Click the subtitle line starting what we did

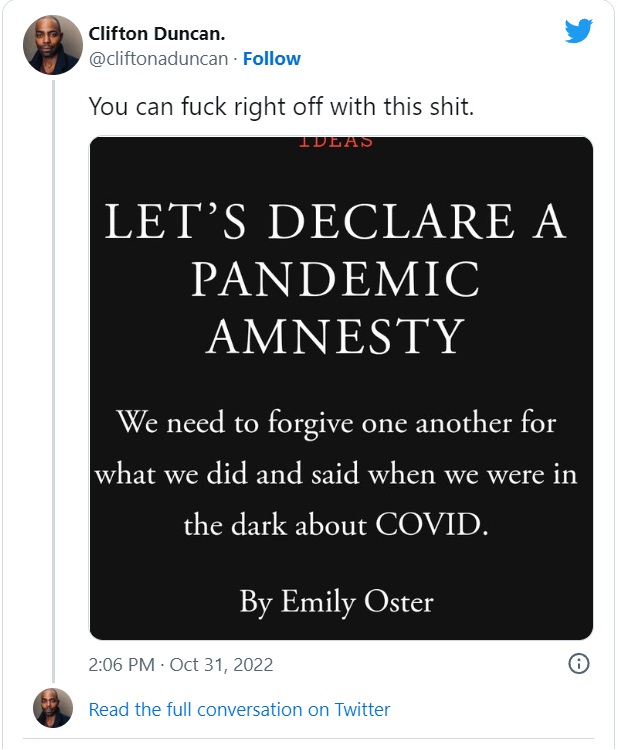click(x=336, y=473)
